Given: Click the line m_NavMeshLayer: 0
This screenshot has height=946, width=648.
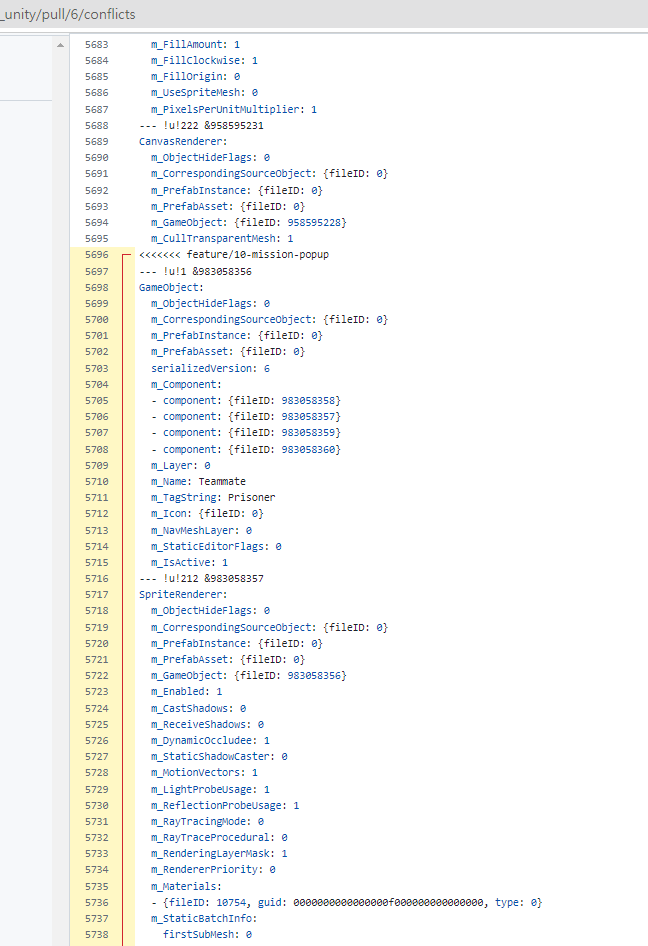Looking at the screenshot, I should (x=201, y=530).
